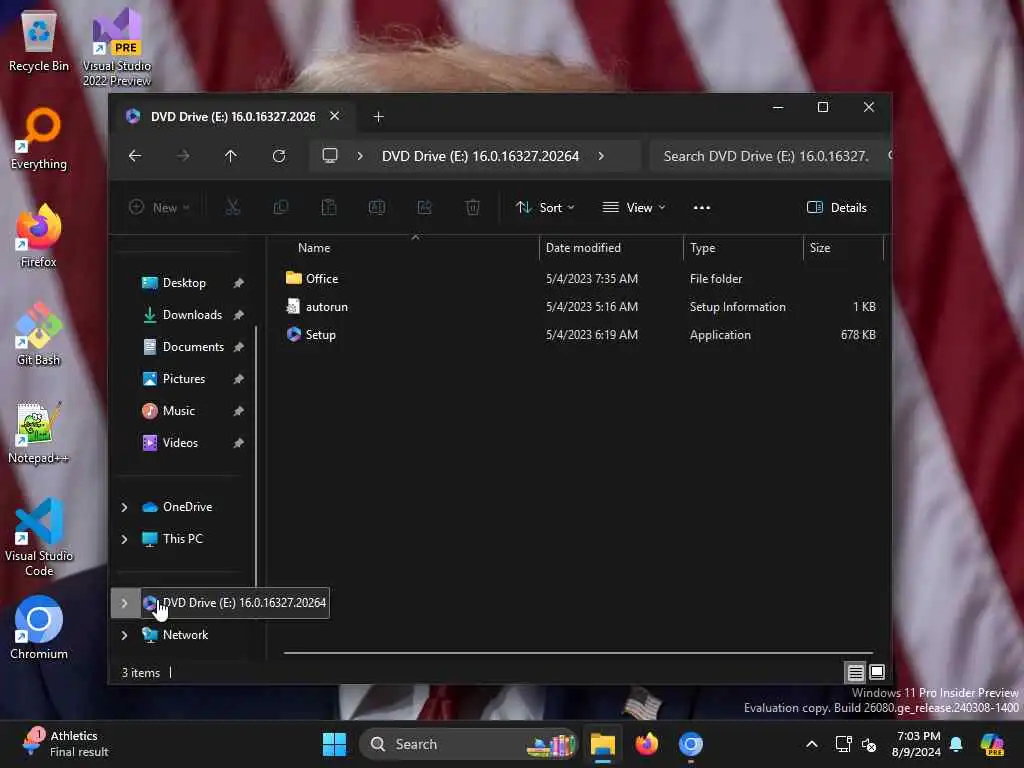Open Documents in the sidebar
This screenshot has height=768, width=1024.
tap(193, 347)
